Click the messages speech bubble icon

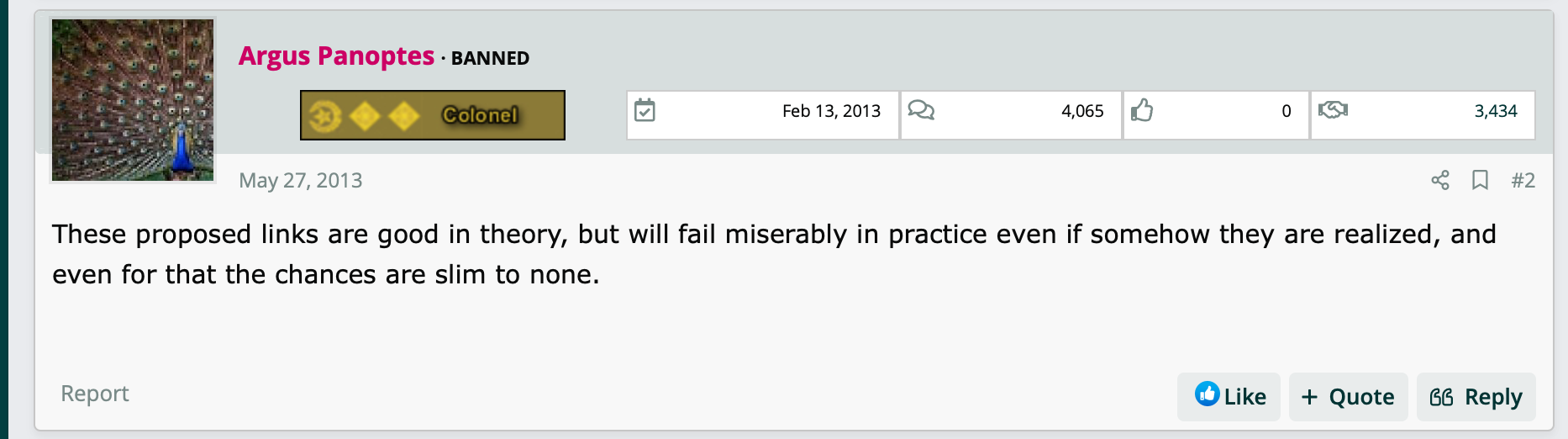tap(921, 110)
